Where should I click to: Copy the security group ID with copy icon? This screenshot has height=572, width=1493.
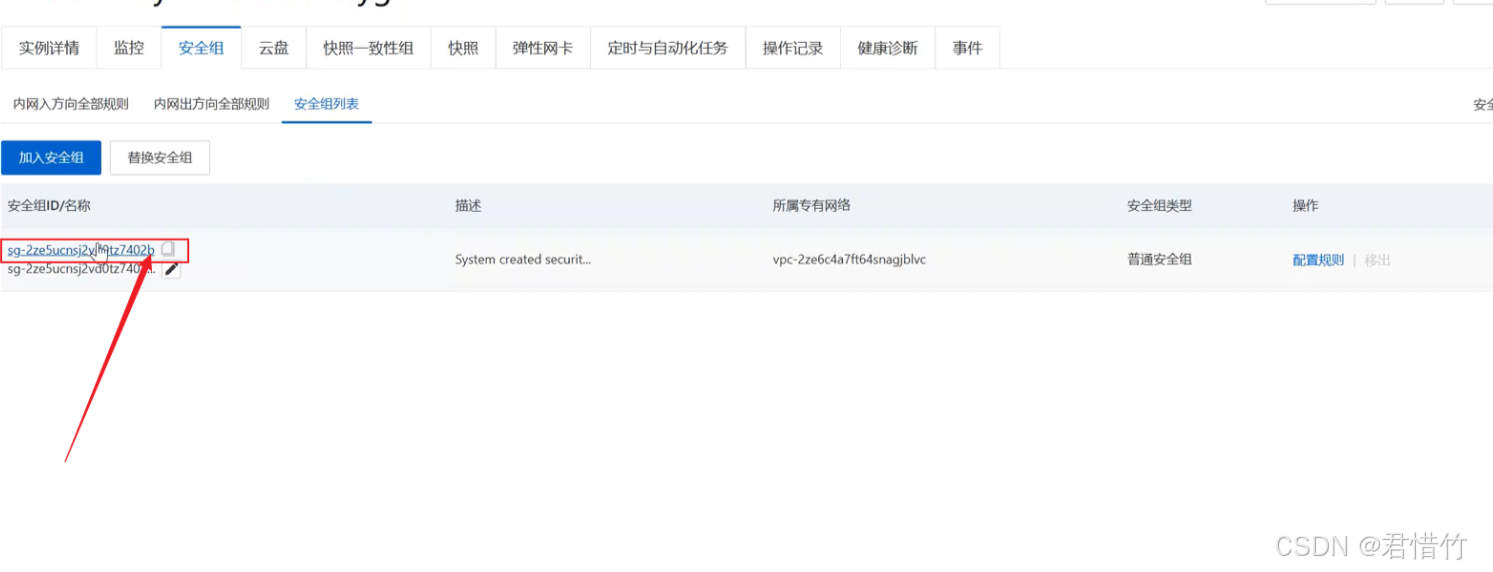point(168,249)
